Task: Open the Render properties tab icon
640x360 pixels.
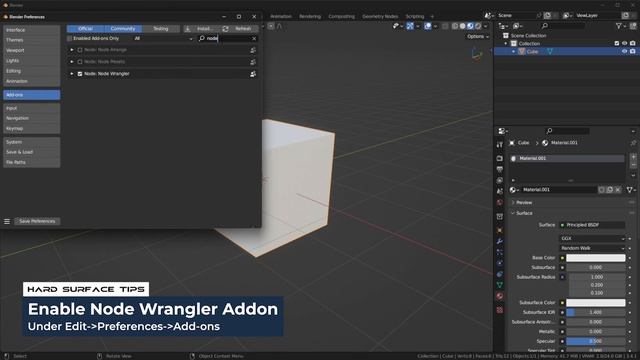Action: (x=500, y=158)
